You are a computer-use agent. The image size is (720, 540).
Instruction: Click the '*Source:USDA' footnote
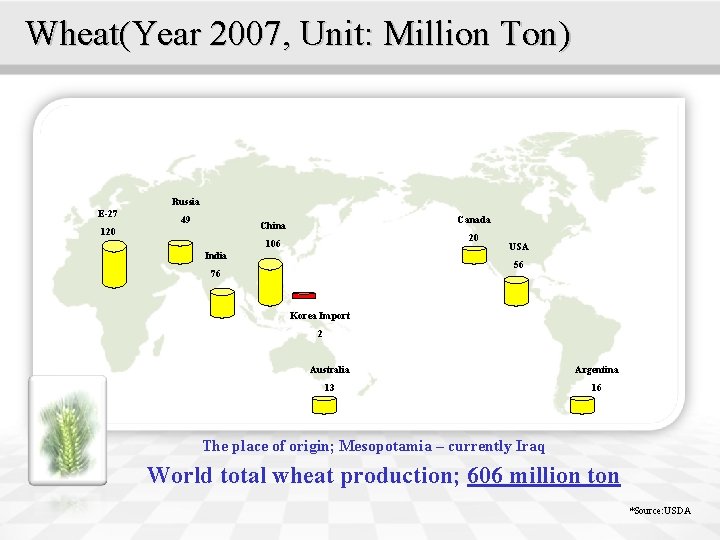click(660, 510)
